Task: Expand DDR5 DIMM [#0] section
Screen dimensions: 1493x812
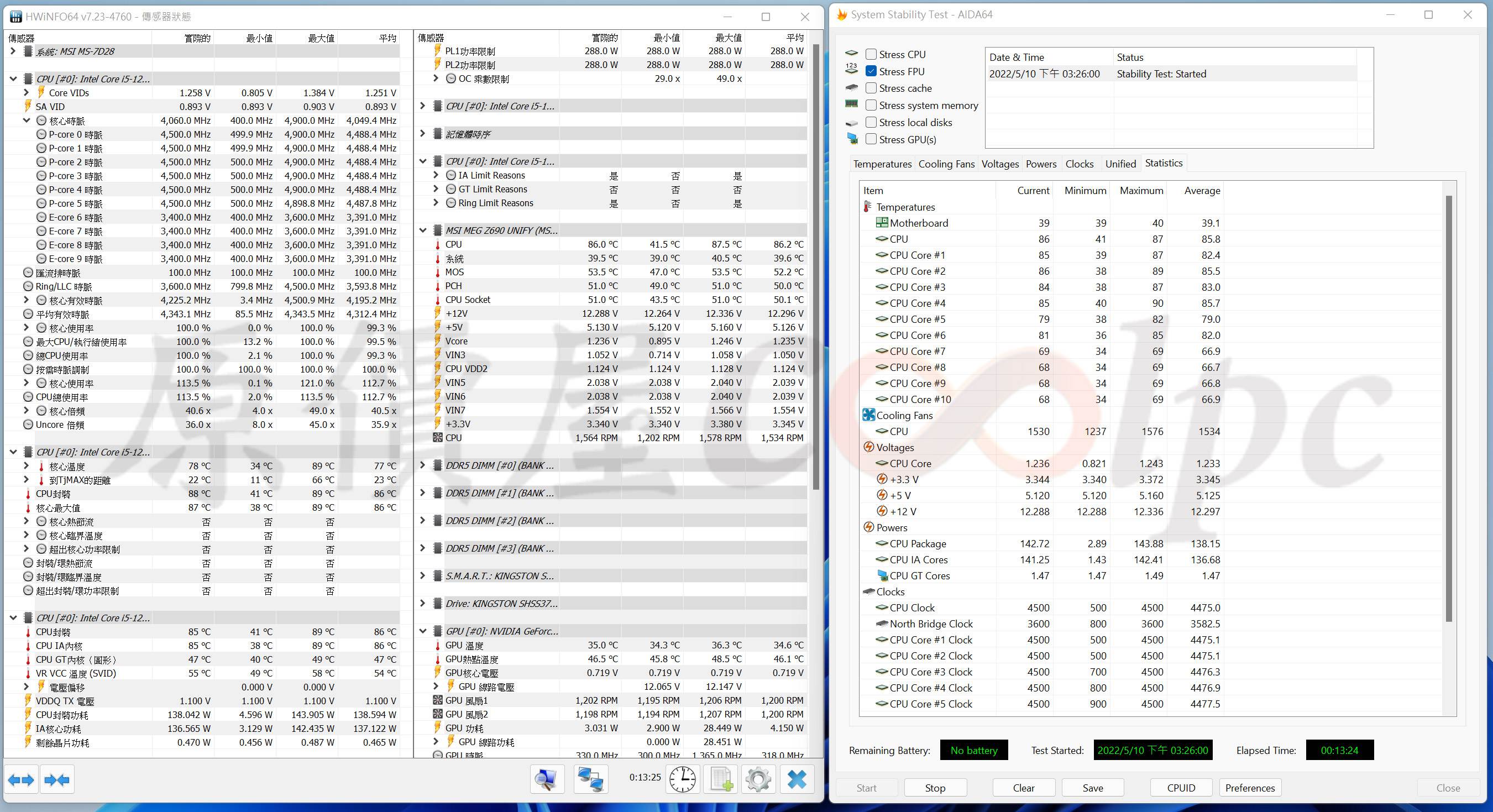Action: 423,465
